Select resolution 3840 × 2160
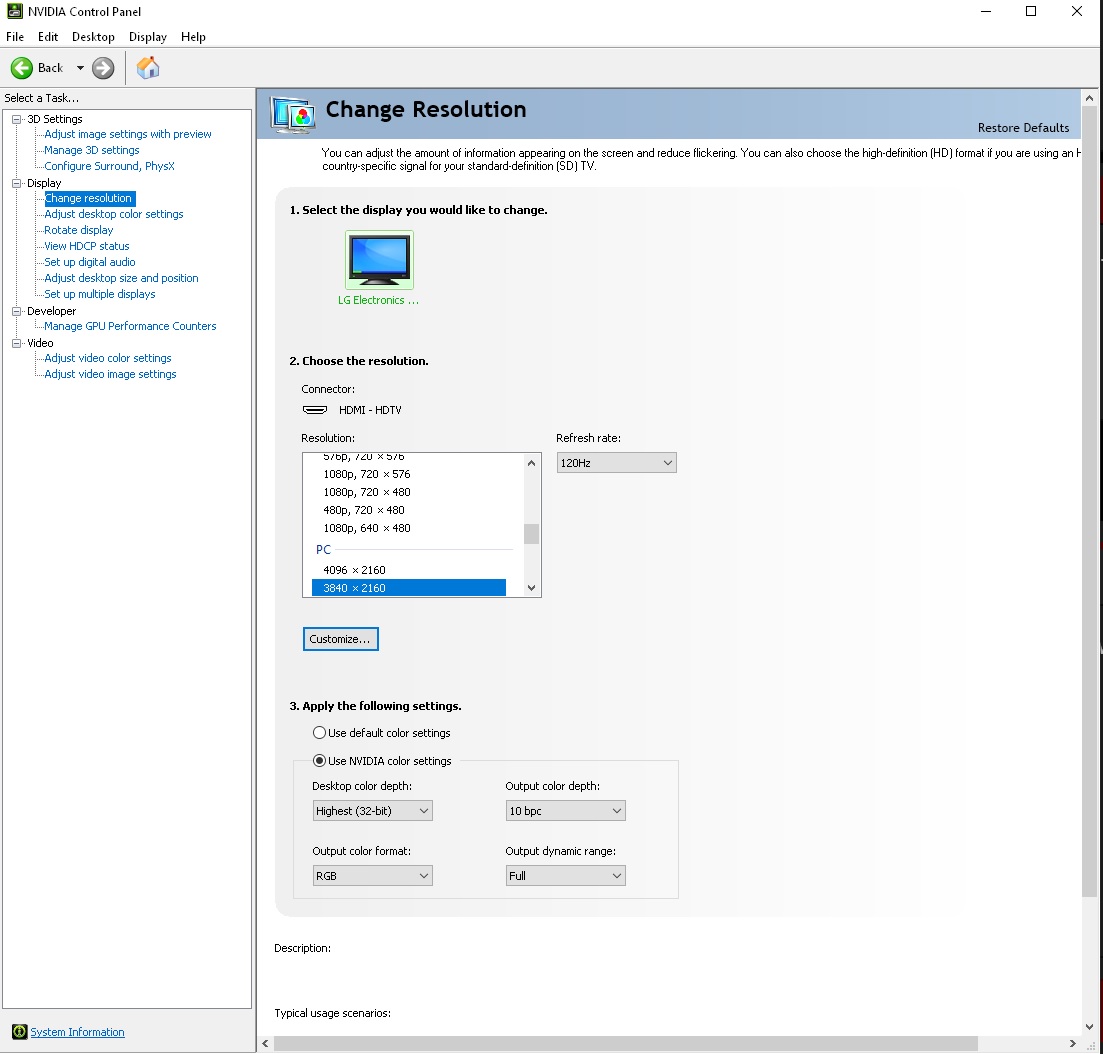Viewport: 1103px width, 1054px height. (408, 588)
